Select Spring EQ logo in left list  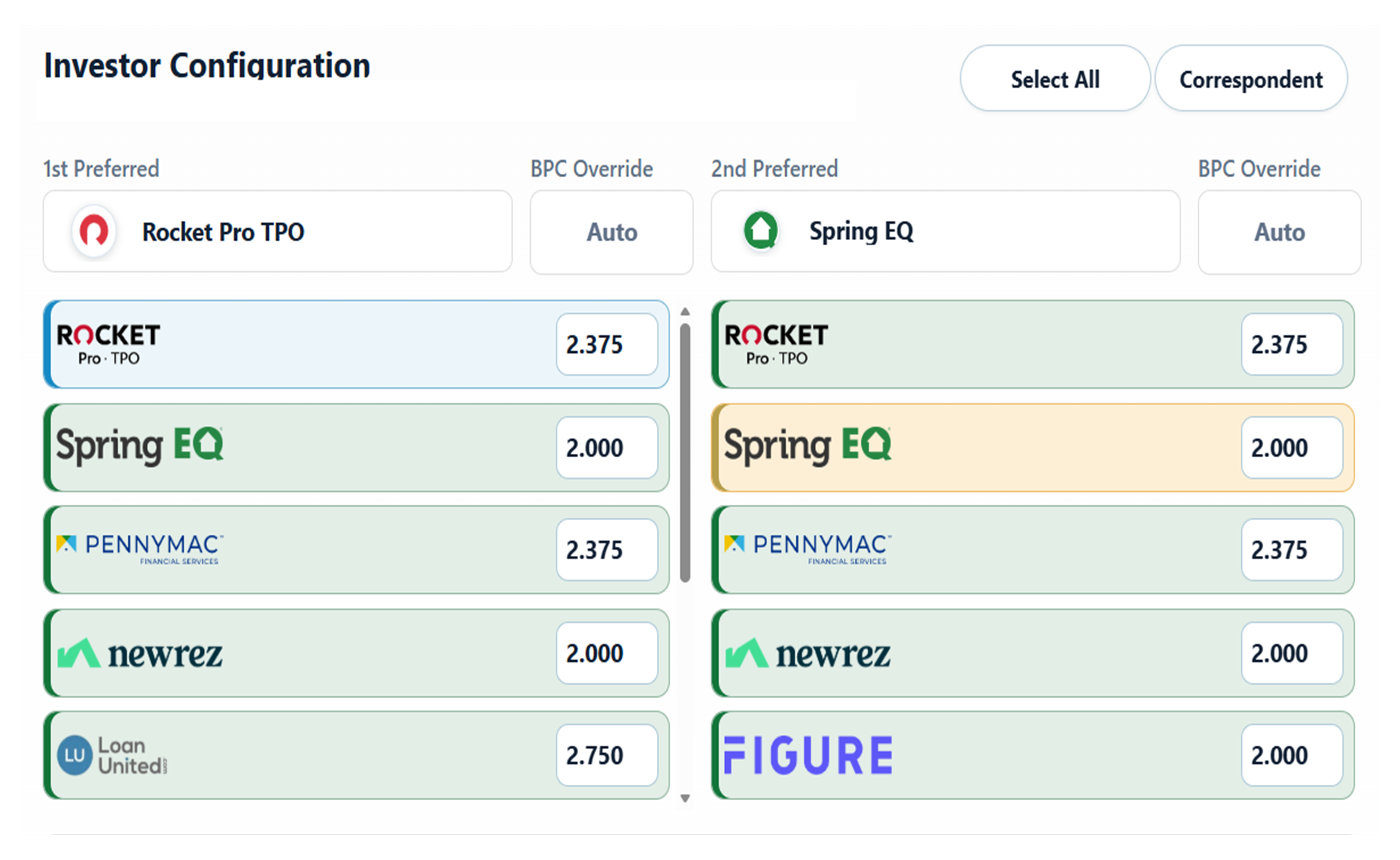point(140,446)
